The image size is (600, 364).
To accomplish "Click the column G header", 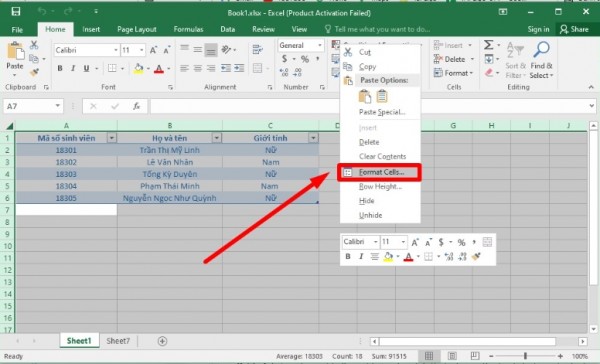I will tap(453, 126).
